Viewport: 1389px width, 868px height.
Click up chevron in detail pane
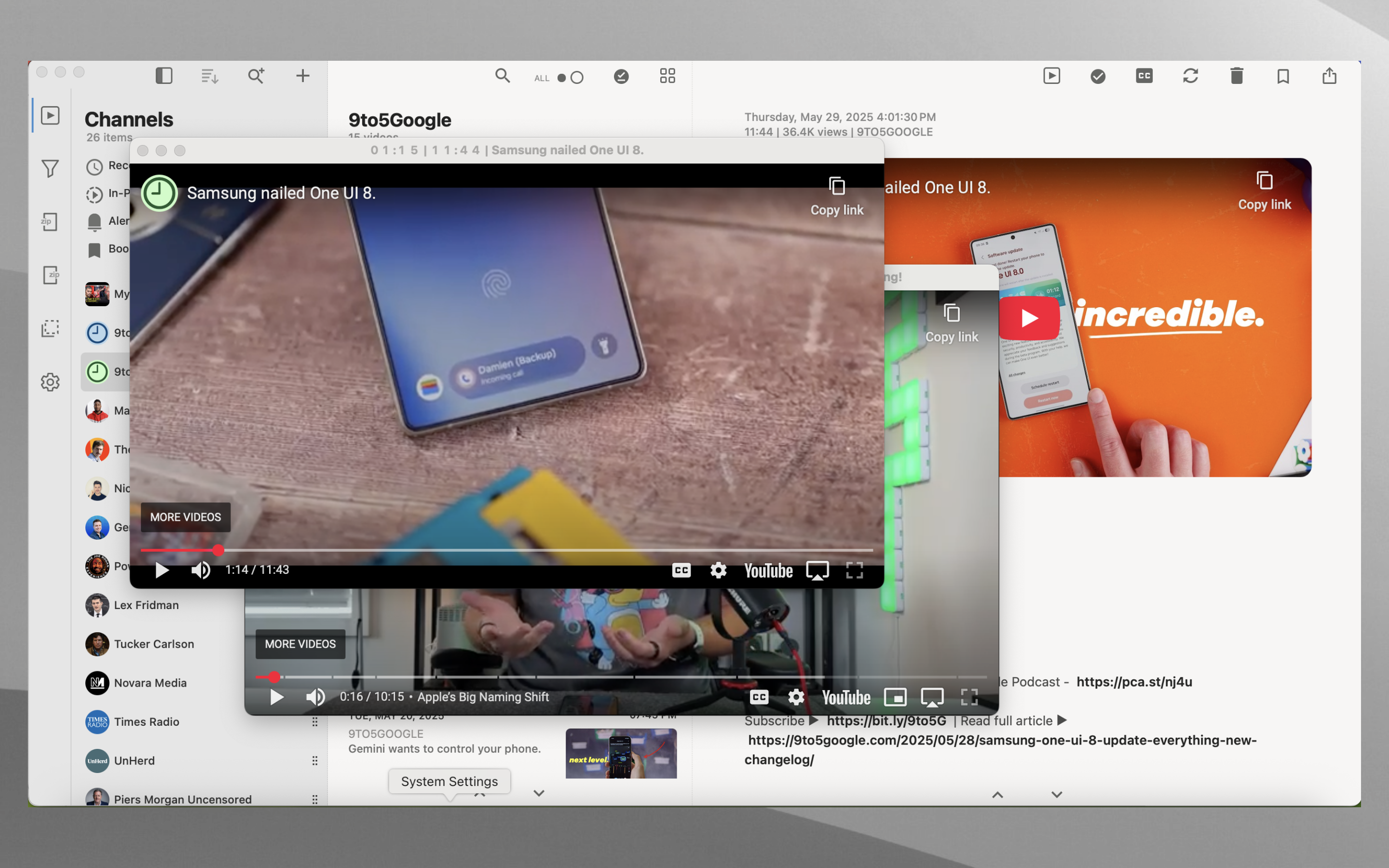coord(997,795)
